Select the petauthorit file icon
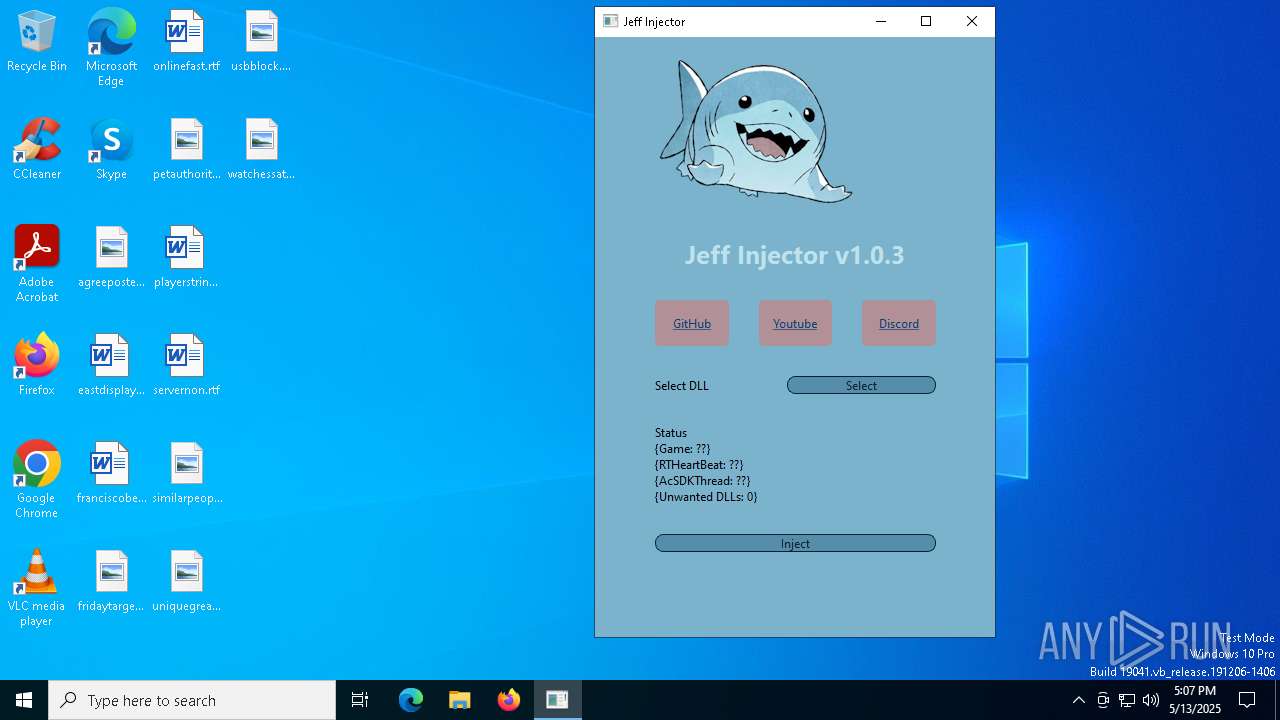The image size is (1280, 720). pos(186,149)
